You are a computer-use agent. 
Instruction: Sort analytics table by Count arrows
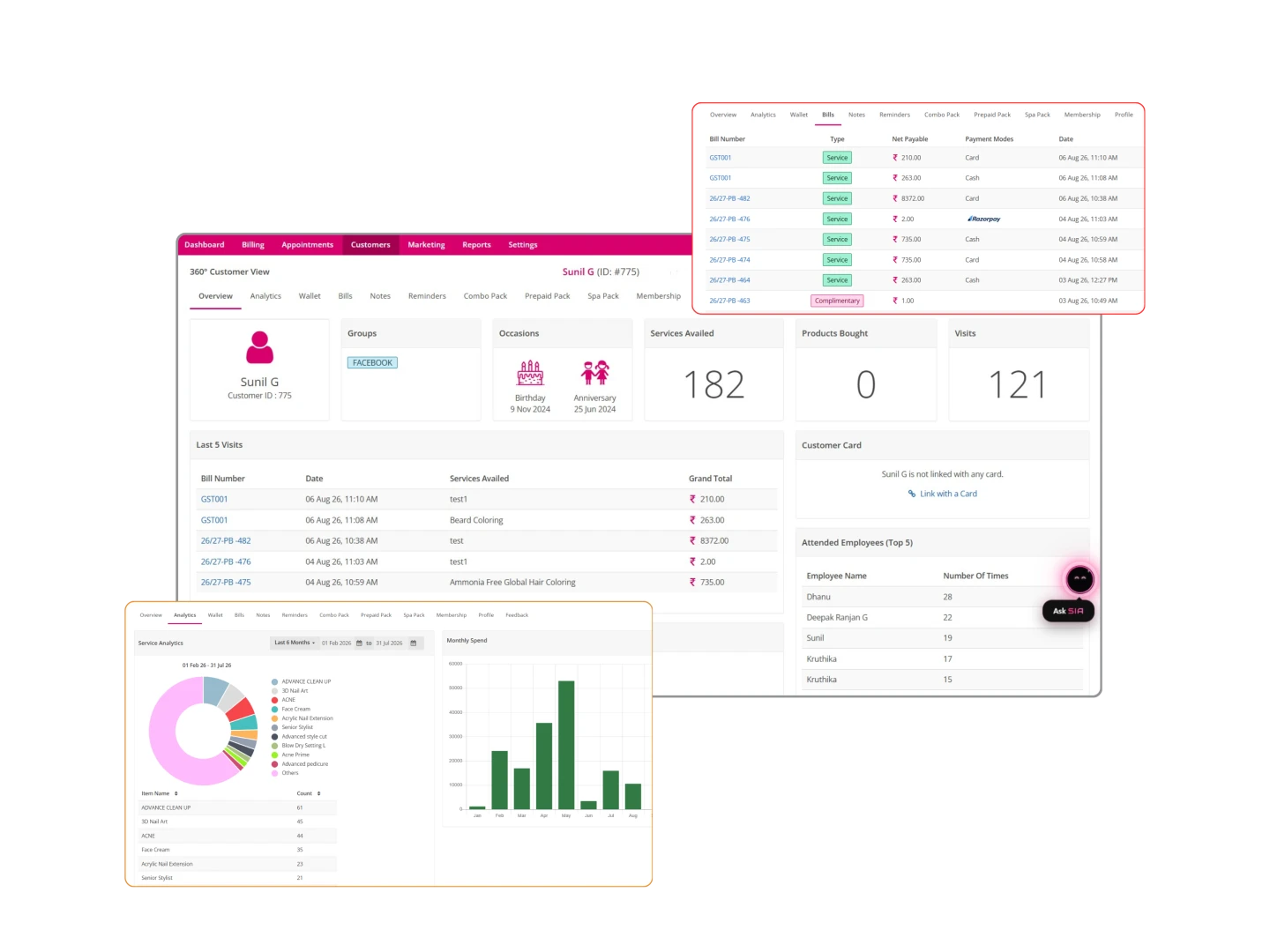click(x=318, y=793)
